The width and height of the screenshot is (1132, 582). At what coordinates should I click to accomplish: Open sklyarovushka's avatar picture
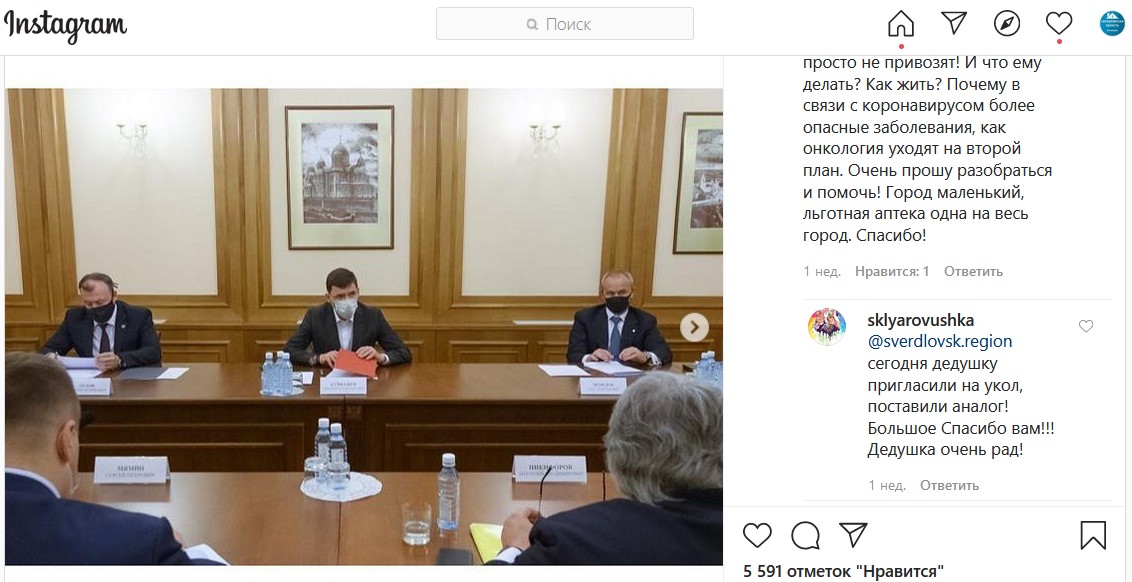pyautogui.click(x=827, y=326)
